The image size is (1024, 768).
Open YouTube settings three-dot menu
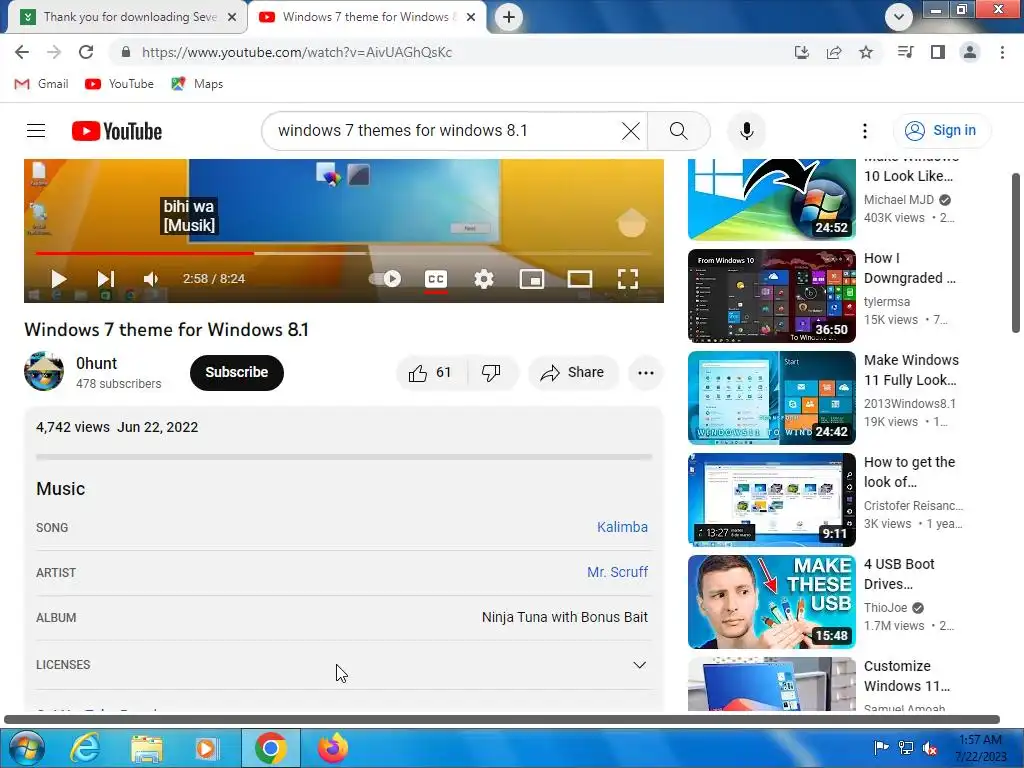pos(865,131)
